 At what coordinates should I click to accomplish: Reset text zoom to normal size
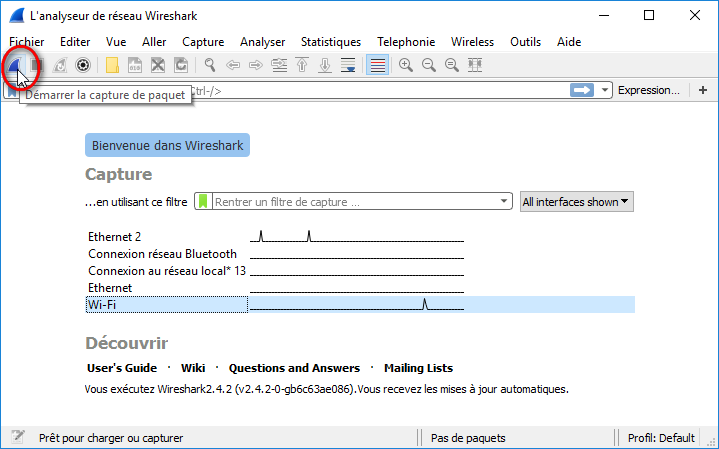tap(452, 65)
